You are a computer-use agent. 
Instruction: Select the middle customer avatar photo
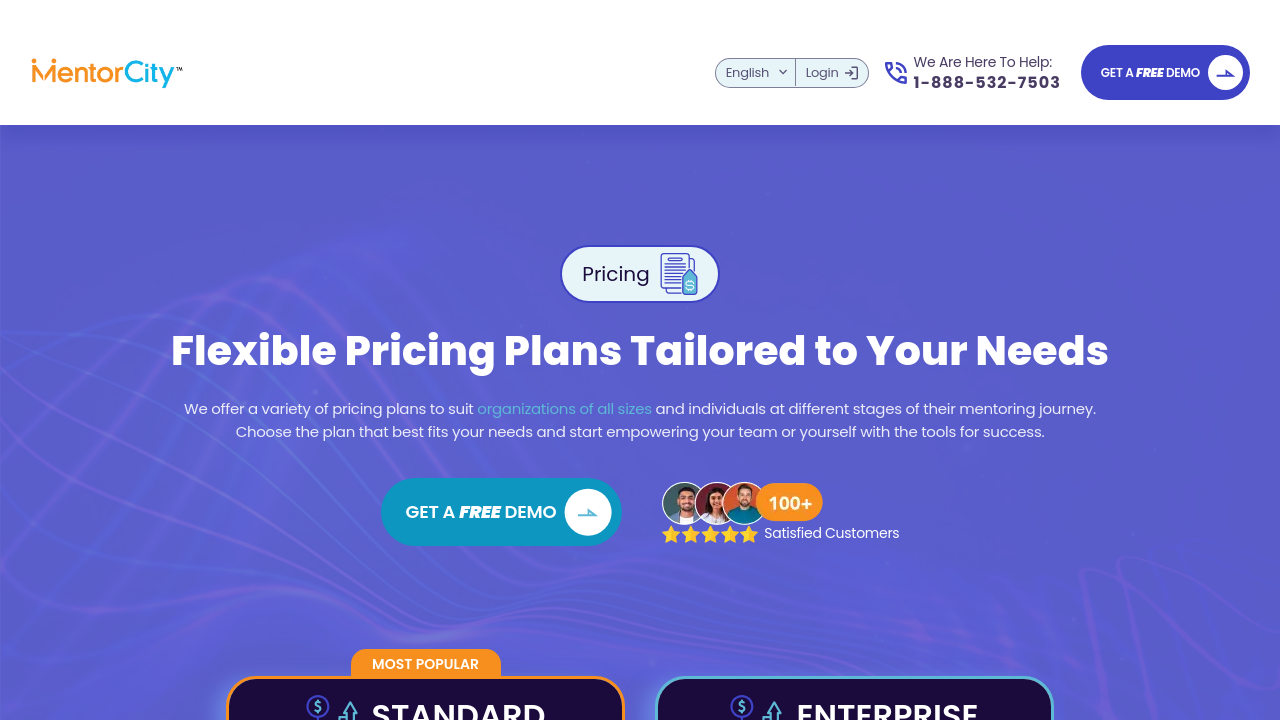pyautogui.click(x=715, y=502)
